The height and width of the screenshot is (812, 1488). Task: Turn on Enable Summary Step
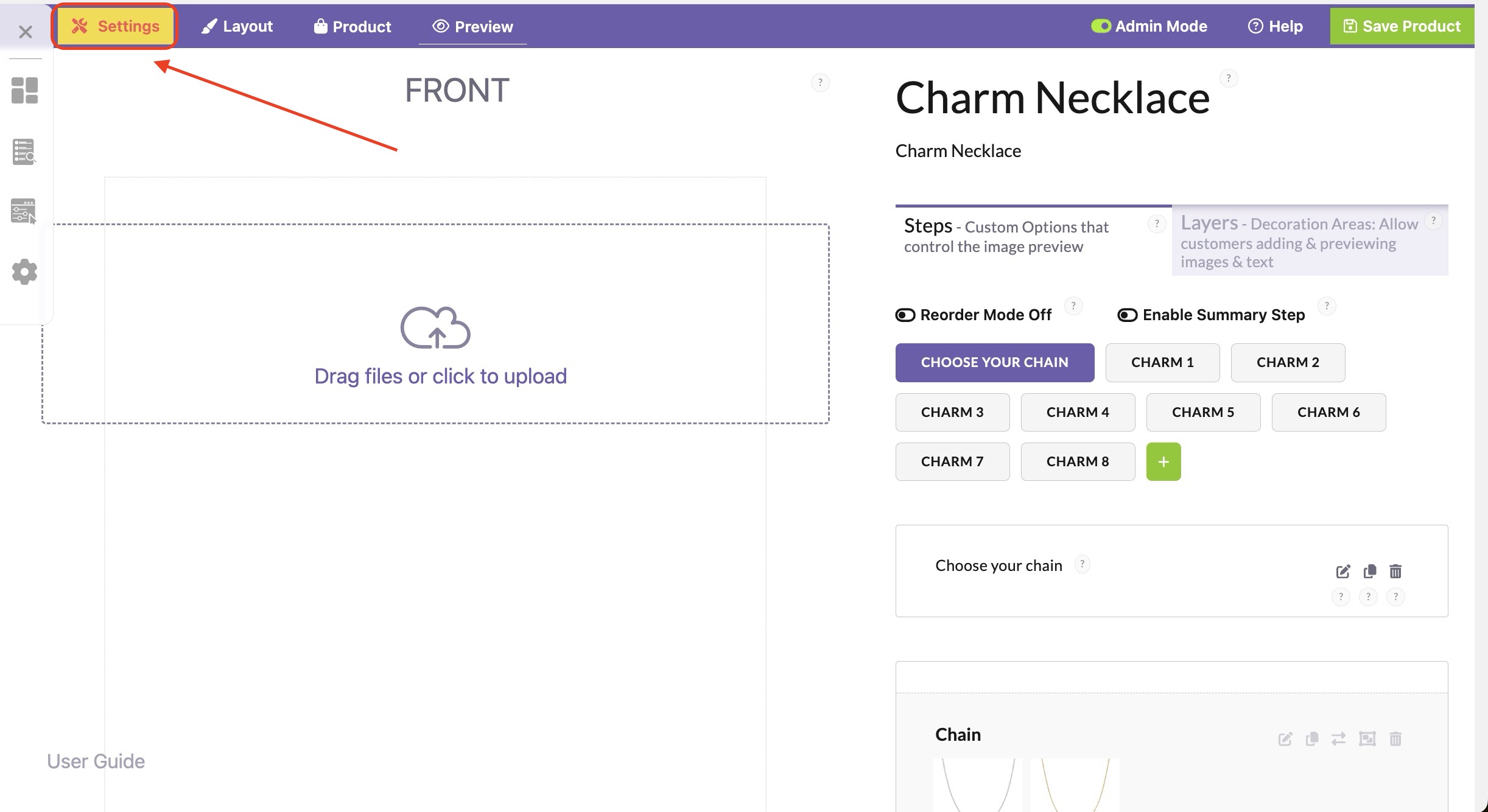coord(1128,315)
